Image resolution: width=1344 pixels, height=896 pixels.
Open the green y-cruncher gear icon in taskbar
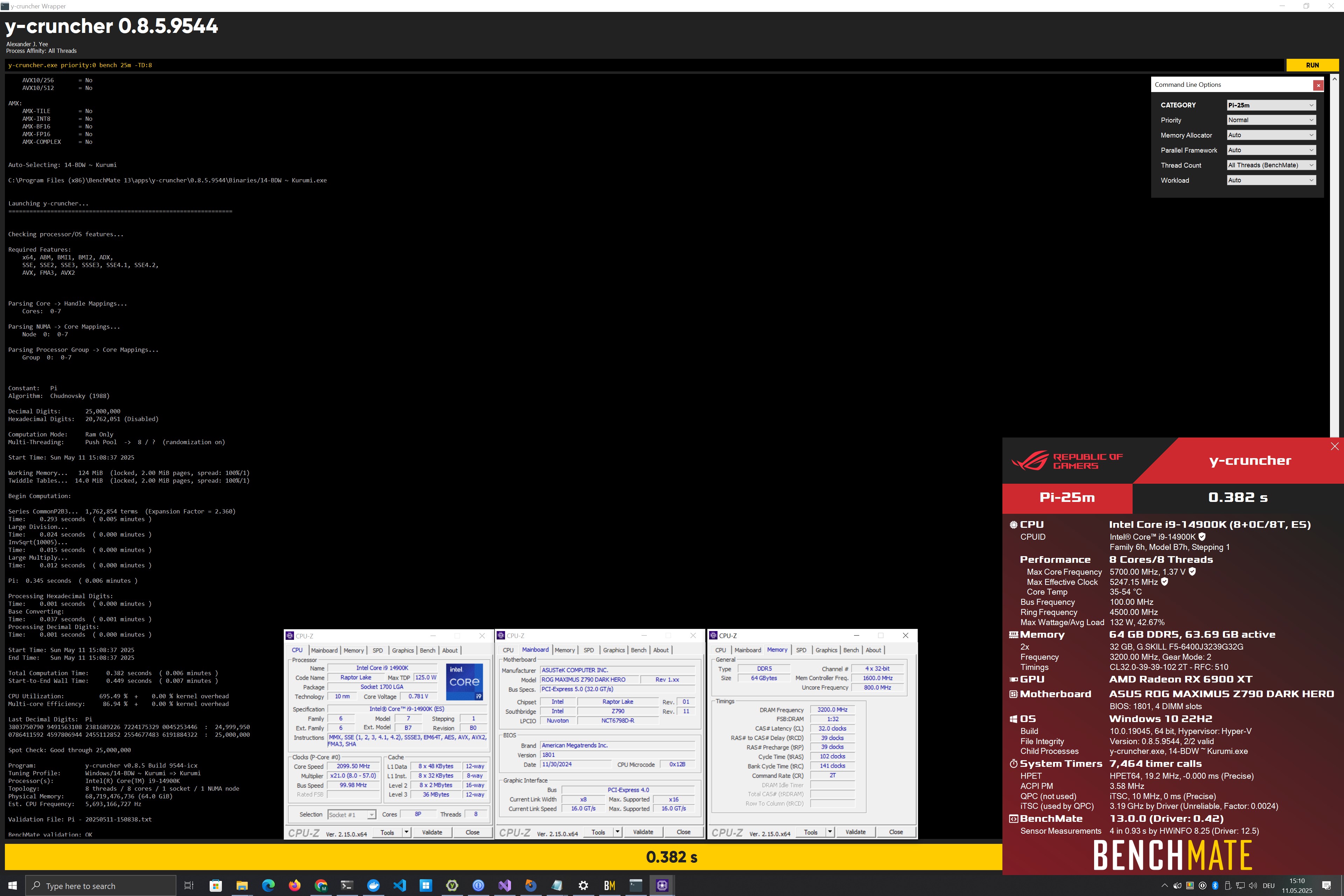[x=452, y=886]
